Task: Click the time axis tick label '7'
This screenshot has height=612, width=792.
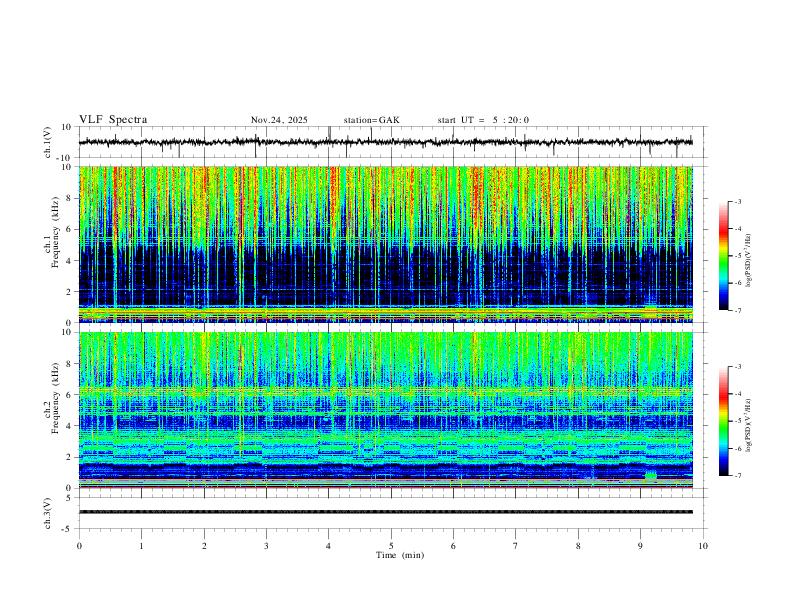Action: (x=516, y=546)
